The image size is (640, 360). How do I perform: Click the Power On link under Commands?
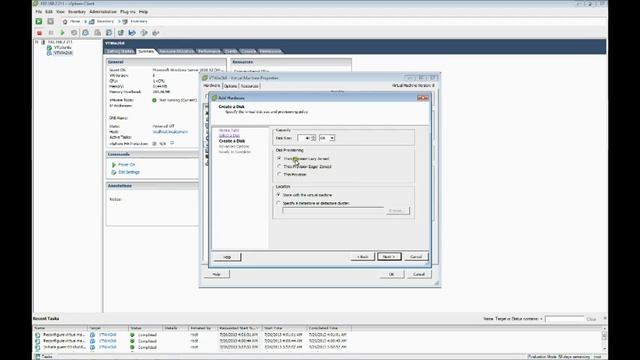(127, 164)
